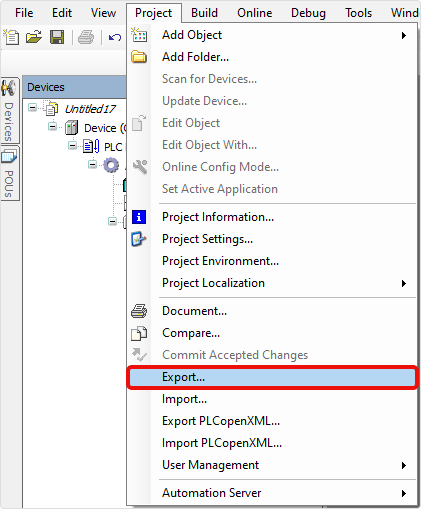Click the Open Project folder icon
Viewport: 421px width, 509px height.
[x=34, y=37]
